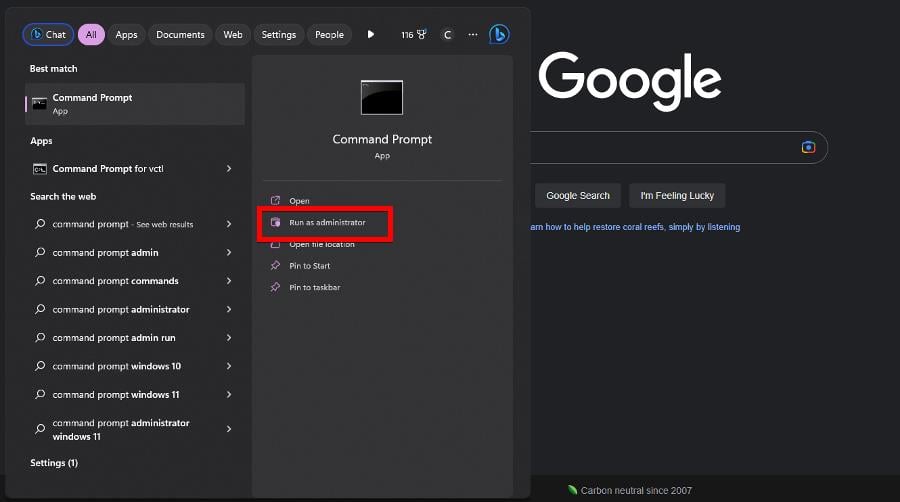Click search icon beside 'command prompt admin'
The width and height of the screenshot is (900, 502).
point(40,252)
